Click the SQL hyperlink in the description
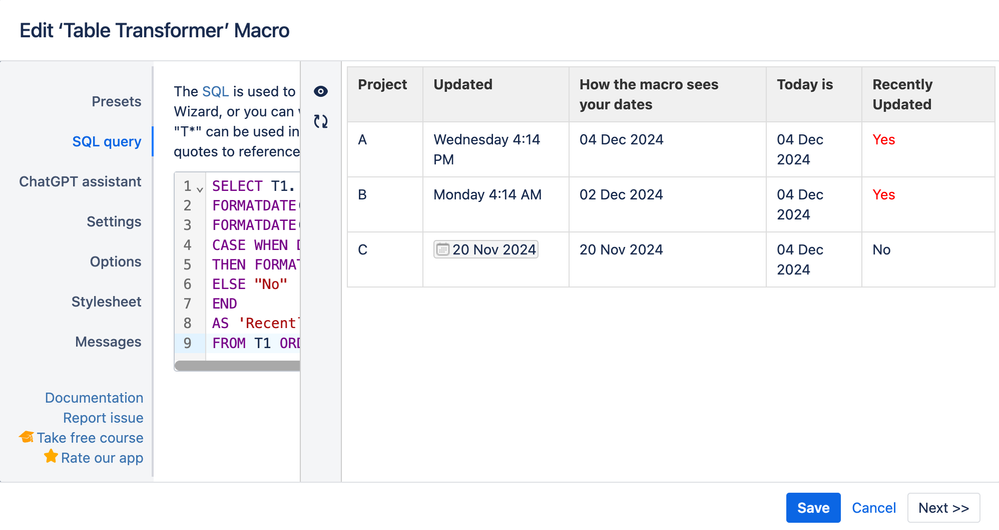Screen dimensions: 999x530 [215, 91]
